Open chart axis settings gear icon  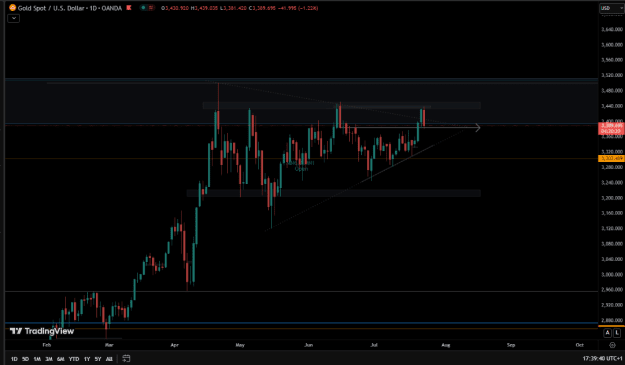pyautogui.click(x=612, y=345)
